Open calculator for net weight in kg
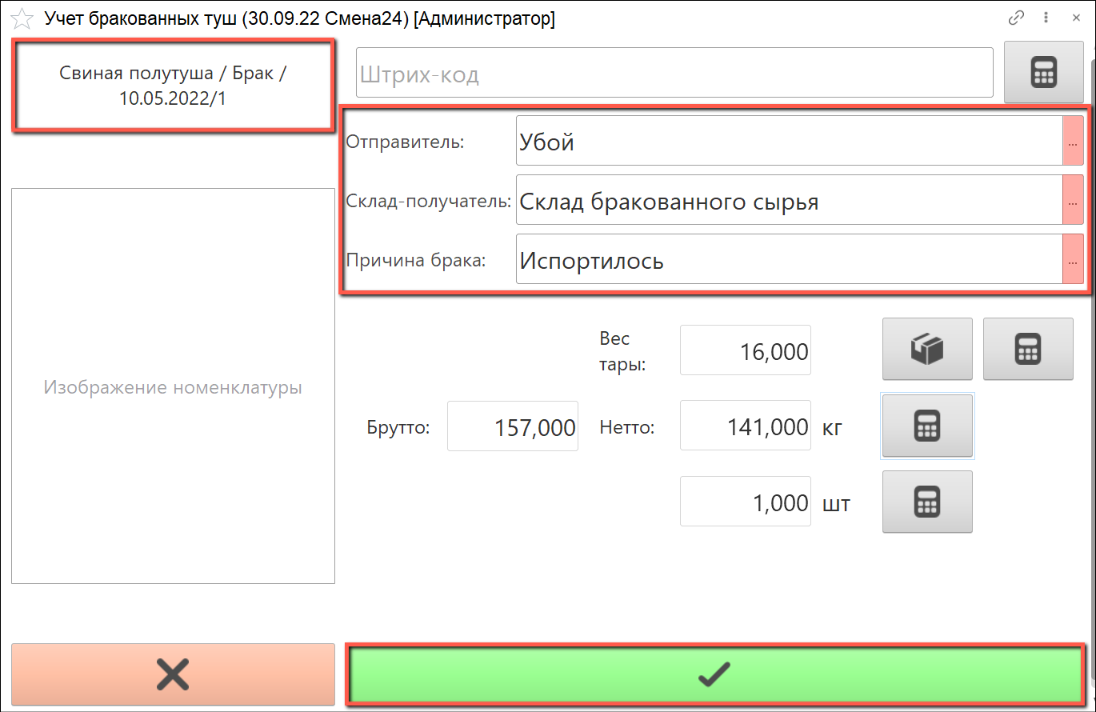Screen dimensions: 1096x712 coord(927,426)
